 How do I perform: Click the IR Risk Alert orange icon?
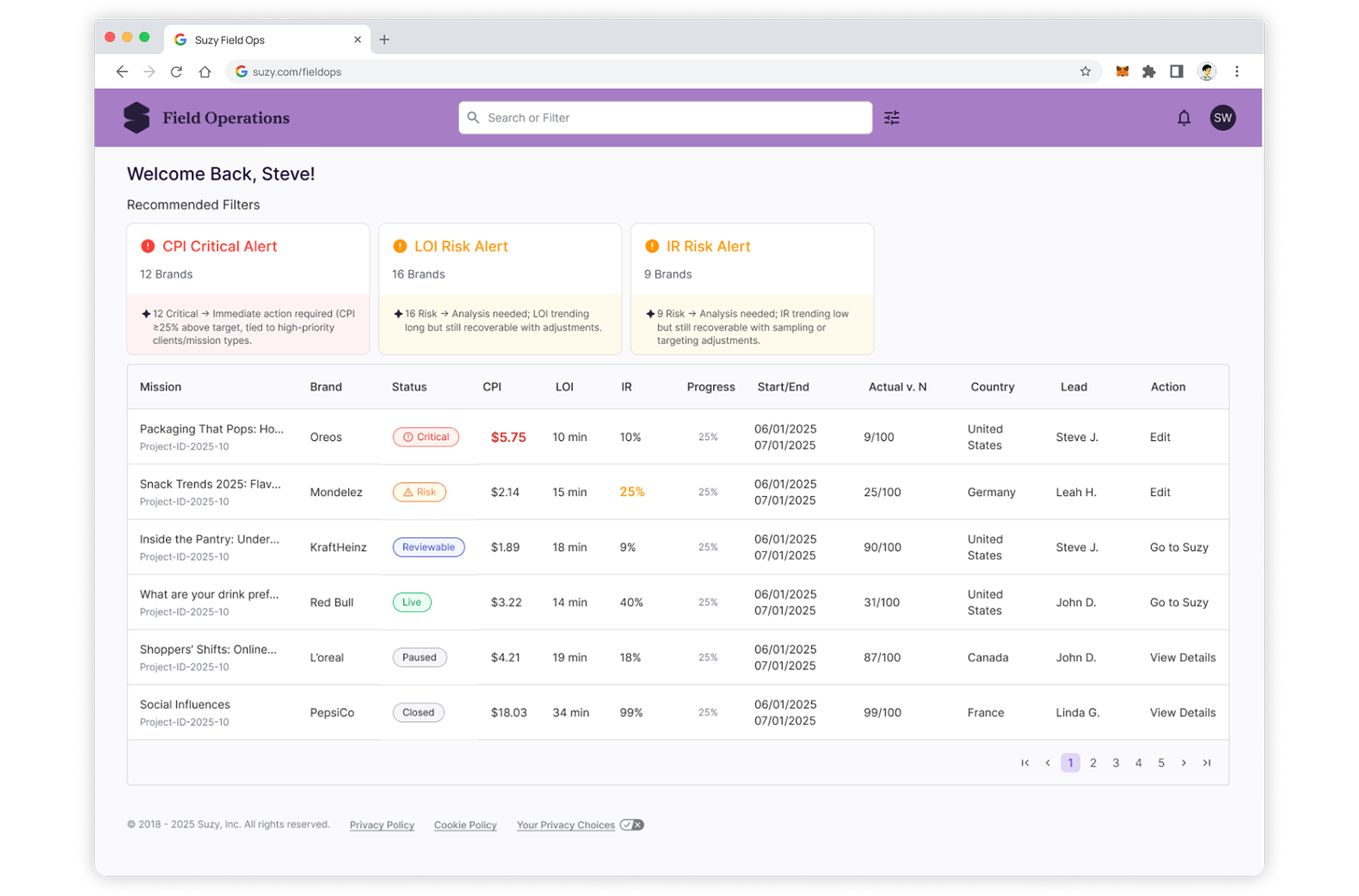pos(652,246)
